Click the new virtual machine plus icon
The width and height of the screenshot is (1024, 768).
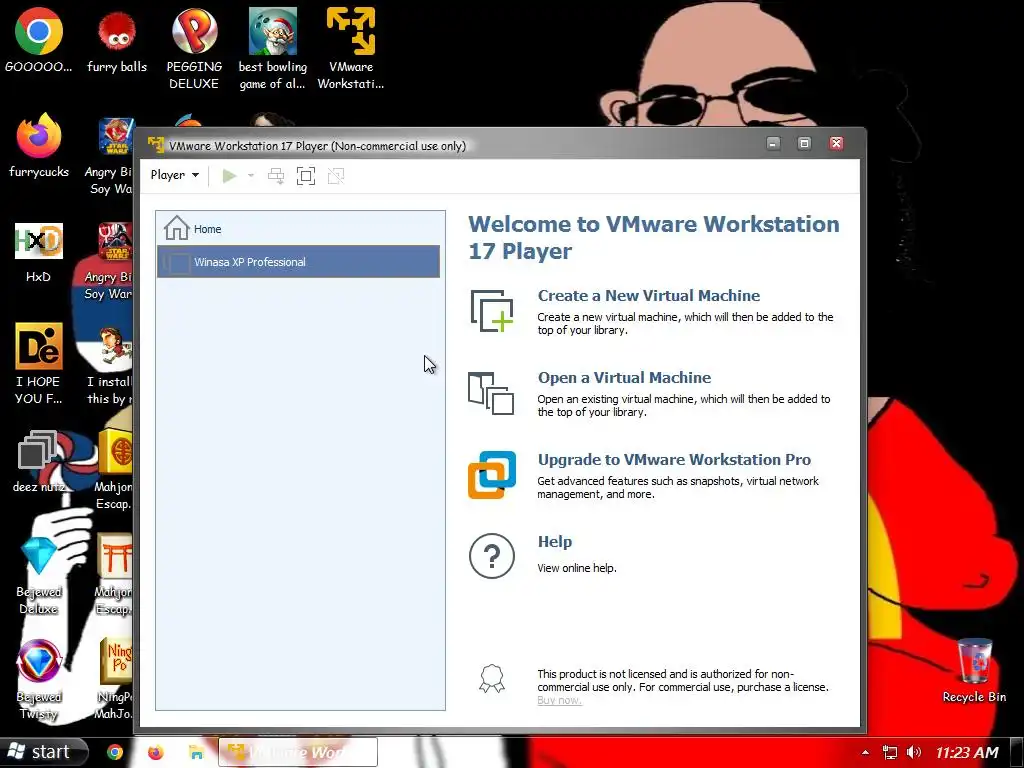pos(492,311)
